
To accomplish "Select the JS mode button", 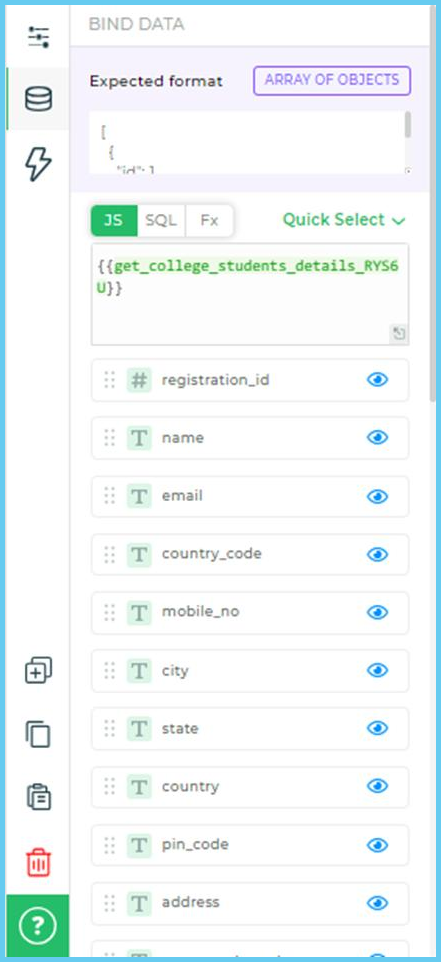I will pyautogui.click(x=113, y=221).
